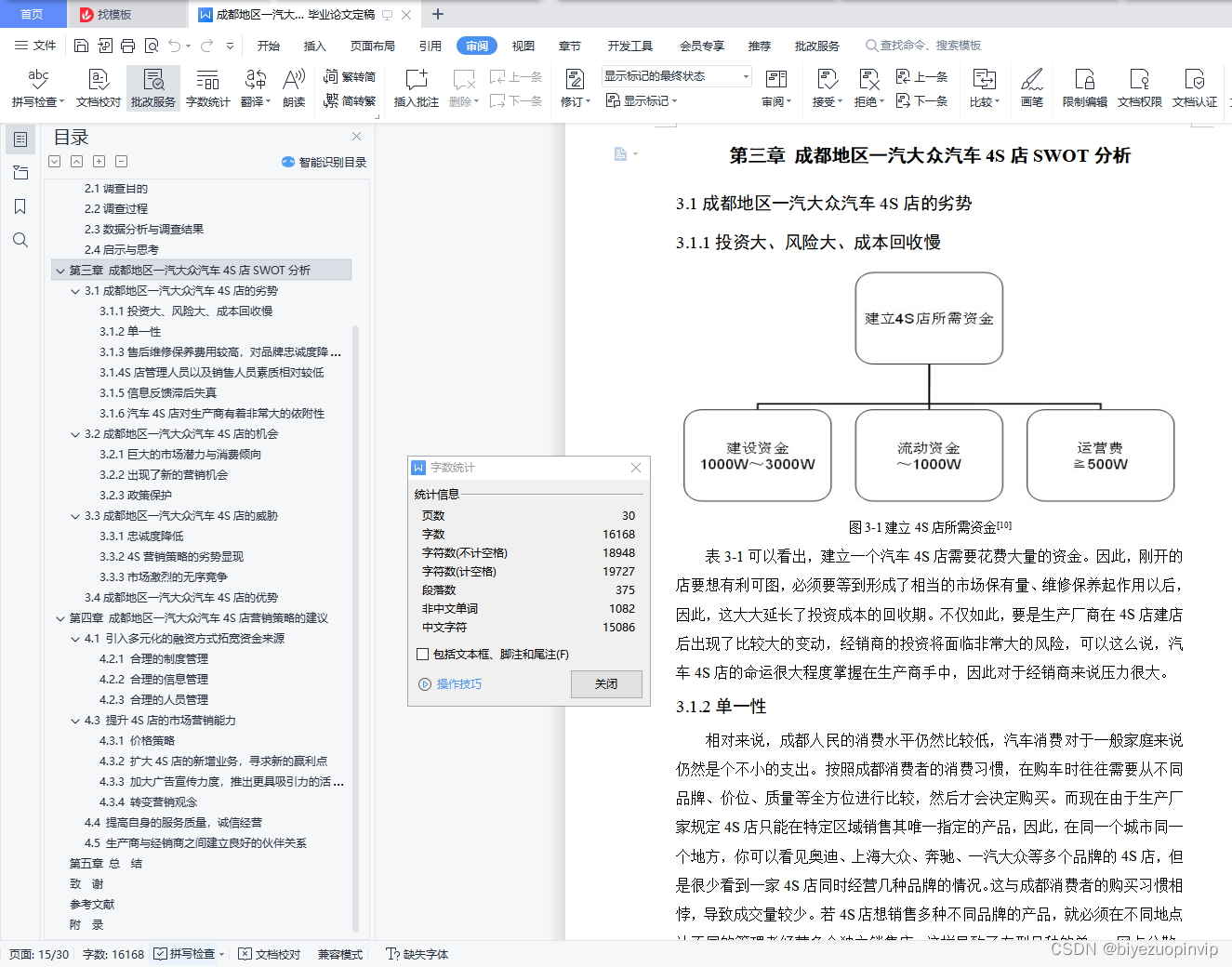This screenshot has width=1232, height=967.
Task: Switch to the 开始 ribbon tab
Action: coord(269,46)
